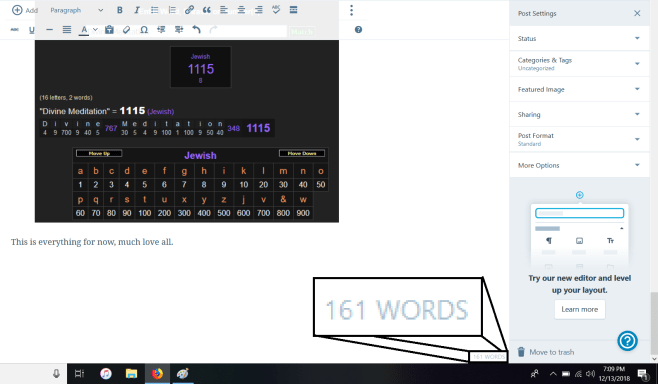Open the Paragraph format dropdown

click(76, 10)
